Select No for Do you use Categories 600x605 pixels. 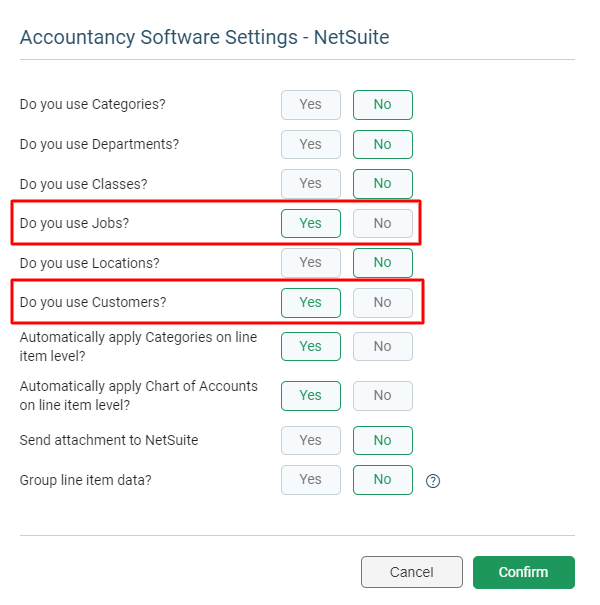pos(383,105)
